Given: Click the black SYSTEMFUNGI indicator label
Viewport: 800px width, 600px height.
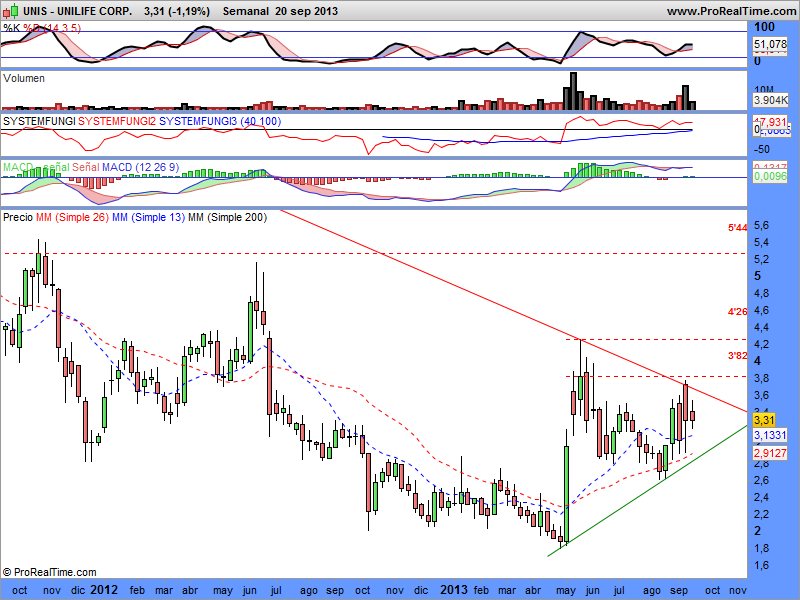Looking at the screenshot, I should [x=39, y=121].
